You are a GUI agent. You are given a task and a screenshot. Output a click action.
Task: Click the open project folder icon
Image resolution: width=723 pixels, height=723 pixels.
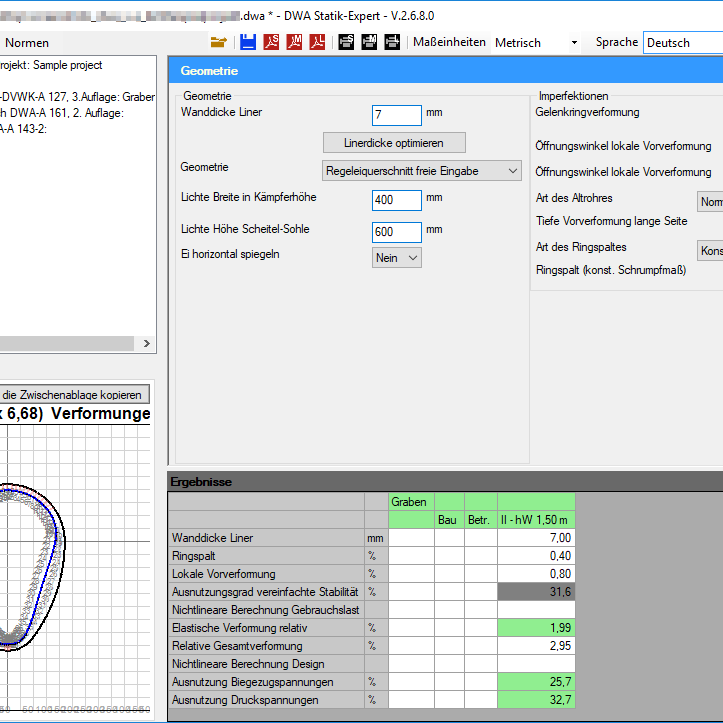(x=219, y=42)
